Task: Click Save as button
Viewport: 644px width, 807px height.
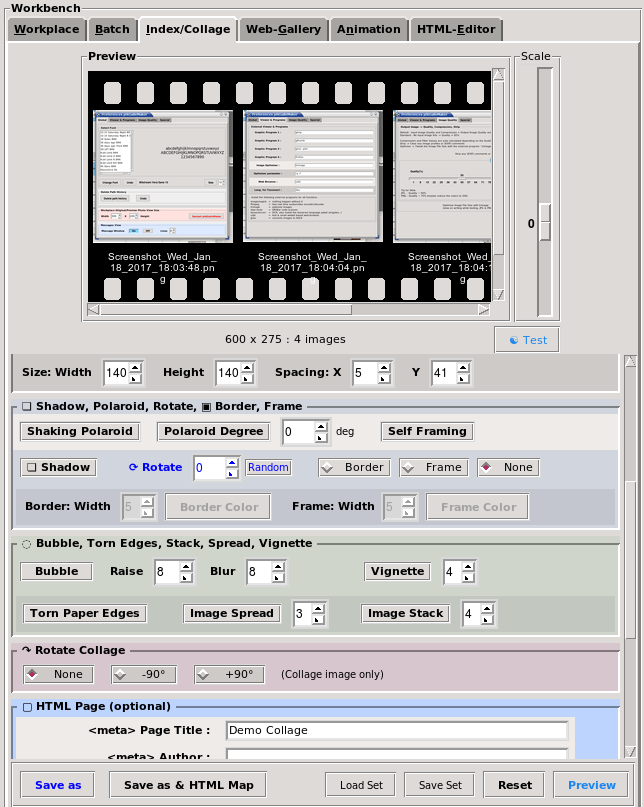Action: click(58, 785)
